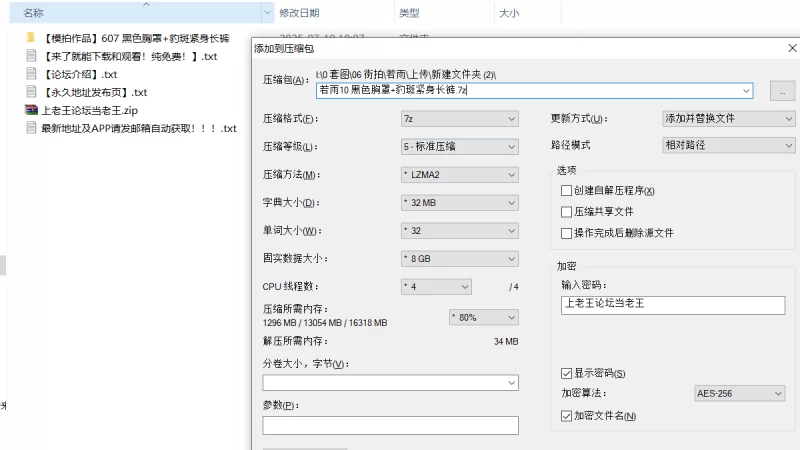Click the folder icon for 607 黑色胸罩 item

click(x=32, y=38)
